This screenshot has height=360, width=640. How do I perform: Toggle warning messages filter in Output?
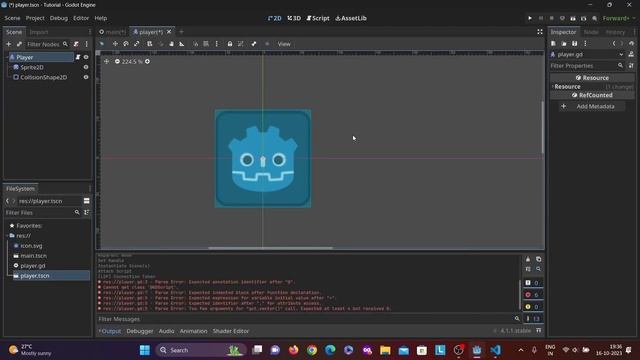(533, 307)
